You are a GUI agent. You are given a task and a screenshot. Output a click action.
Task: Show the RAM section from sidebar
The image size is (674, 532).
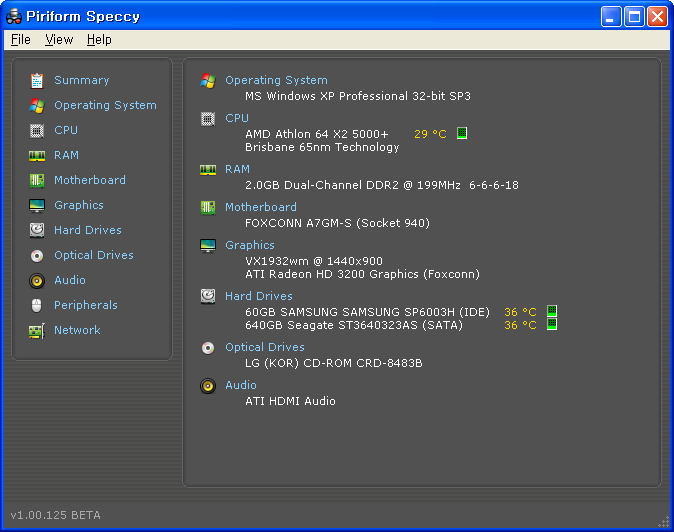(66, 155)
